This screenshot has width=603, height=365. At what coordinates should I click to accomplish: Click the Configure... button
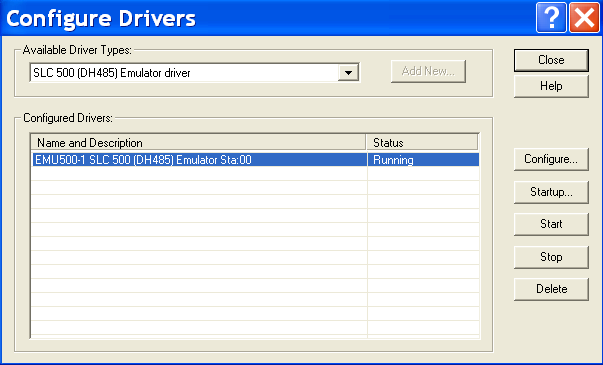(x=551, y=159)
